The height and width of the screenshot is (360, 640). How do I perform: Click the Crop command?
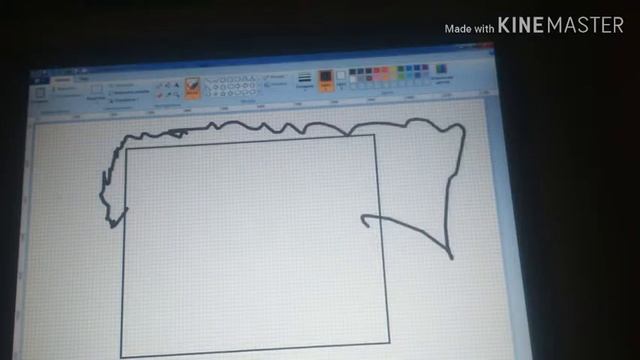[x=122, y=85]
